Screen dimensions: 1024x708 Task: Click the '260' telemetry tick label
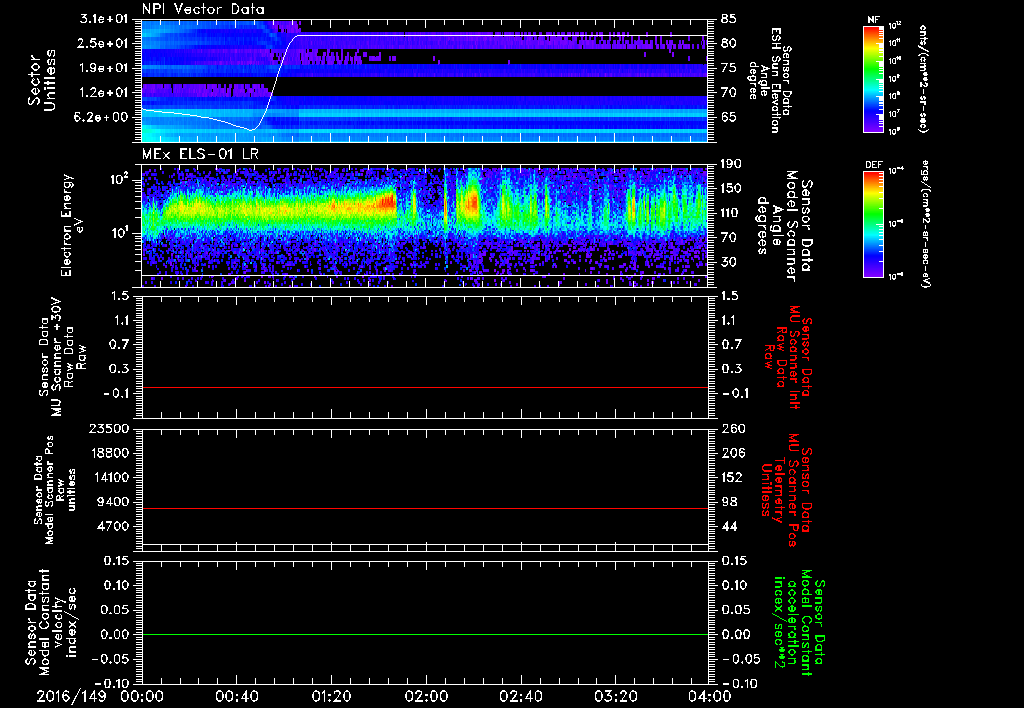point(732,428)
